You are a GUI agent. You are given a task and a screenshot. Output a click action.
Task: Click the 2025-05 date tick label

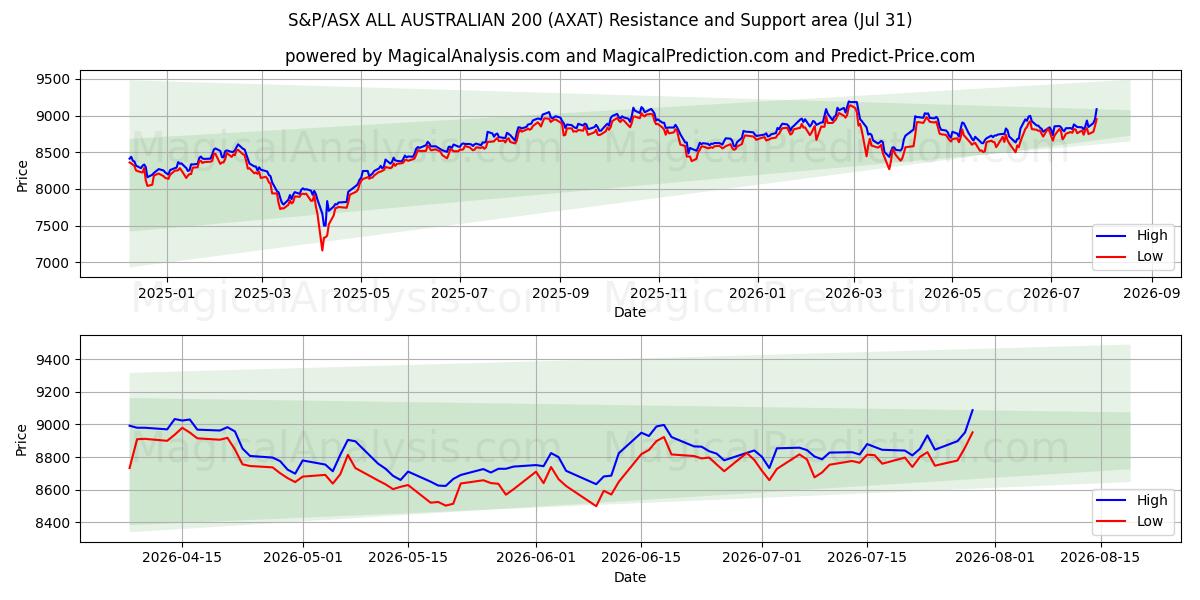(361, 293)
